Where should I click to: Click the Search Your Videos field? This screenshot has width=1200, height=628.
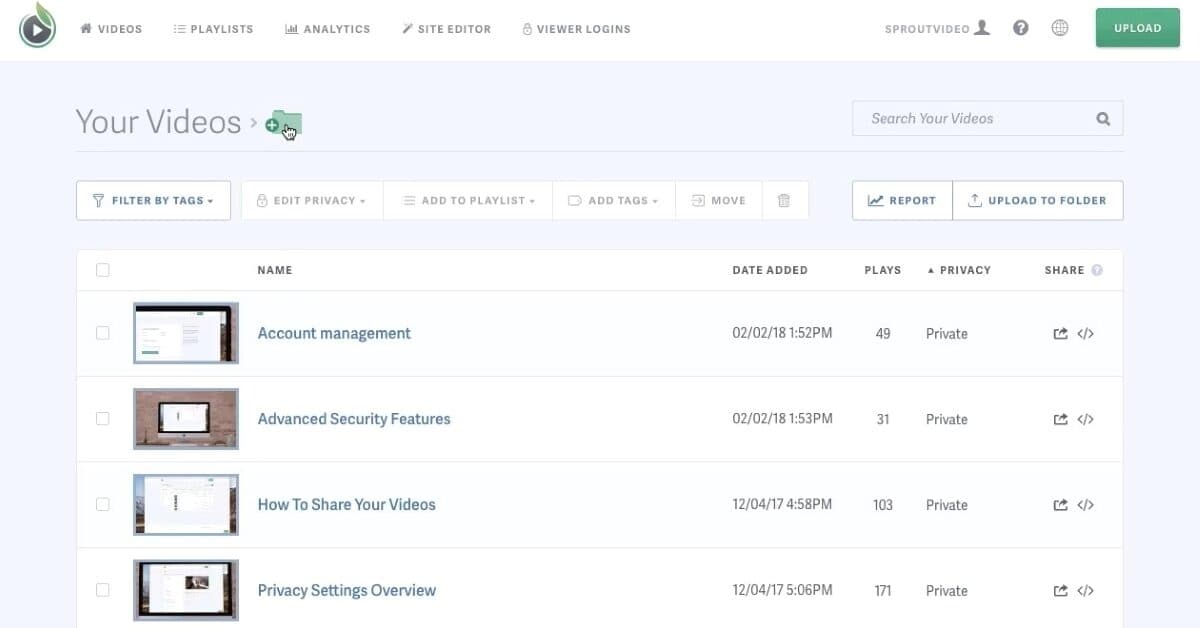click(987, 118)
